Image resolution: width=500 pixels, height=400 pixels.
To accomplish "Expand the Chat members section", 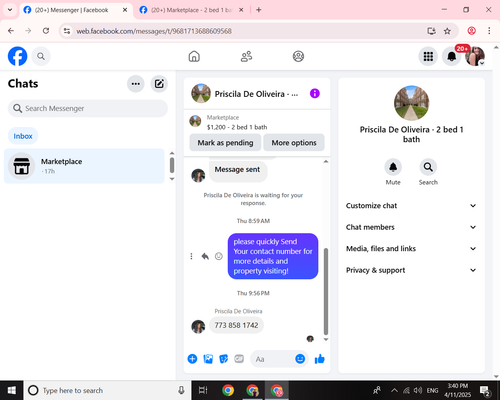I will [x=411, y=227].
